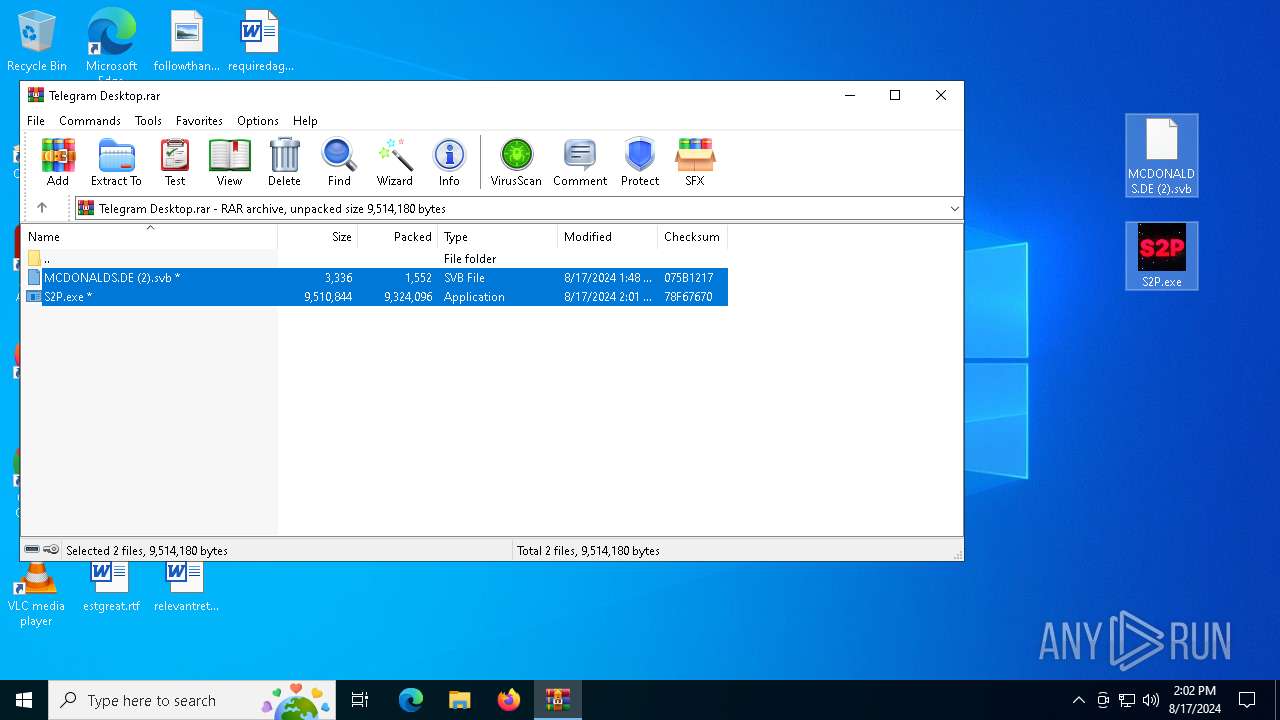The image size is (1280, 720).
Task: Open the Favorites menu
Action: [199, 121]
